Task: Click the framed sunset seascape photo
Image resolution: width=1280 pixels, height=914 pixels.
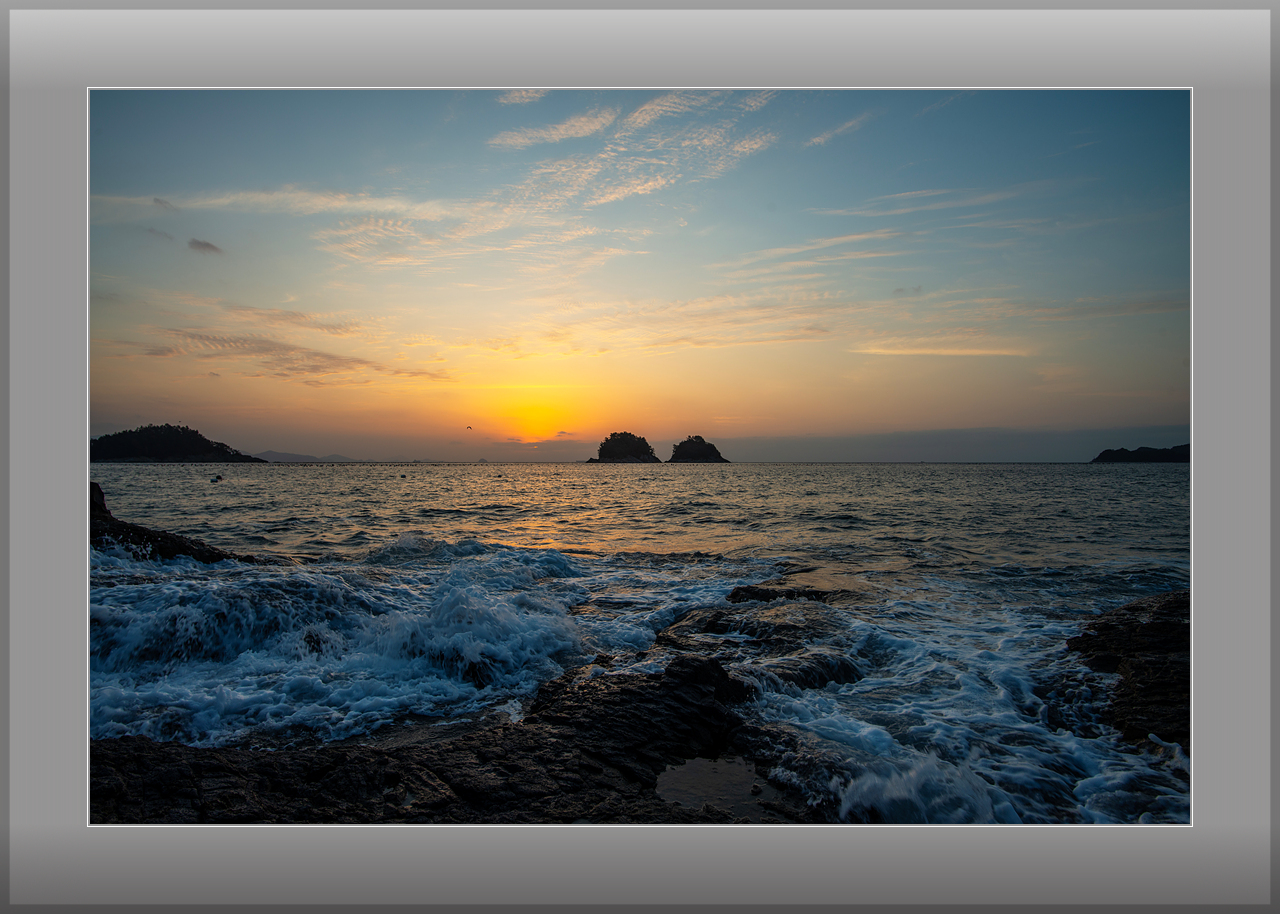Action: 640,456
